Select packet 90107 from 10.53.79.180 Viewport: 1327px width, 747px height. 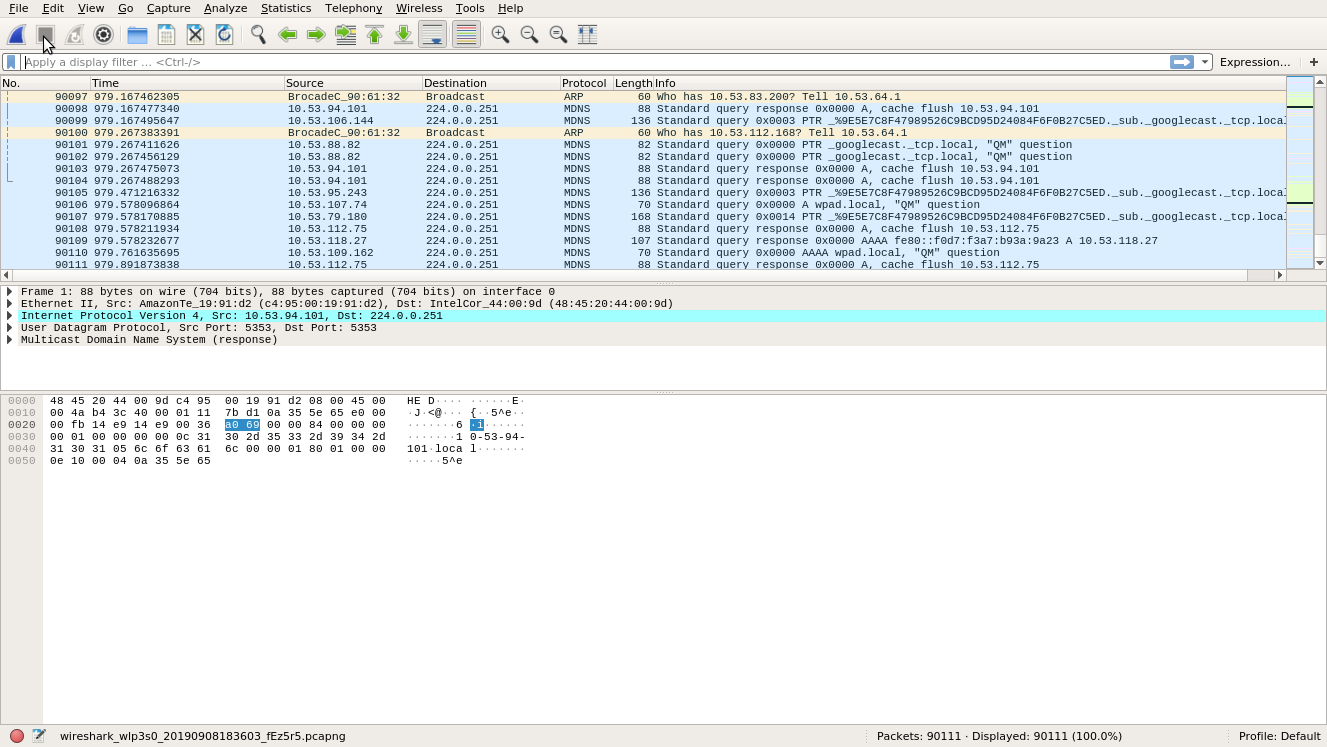(x=643, y=217)
